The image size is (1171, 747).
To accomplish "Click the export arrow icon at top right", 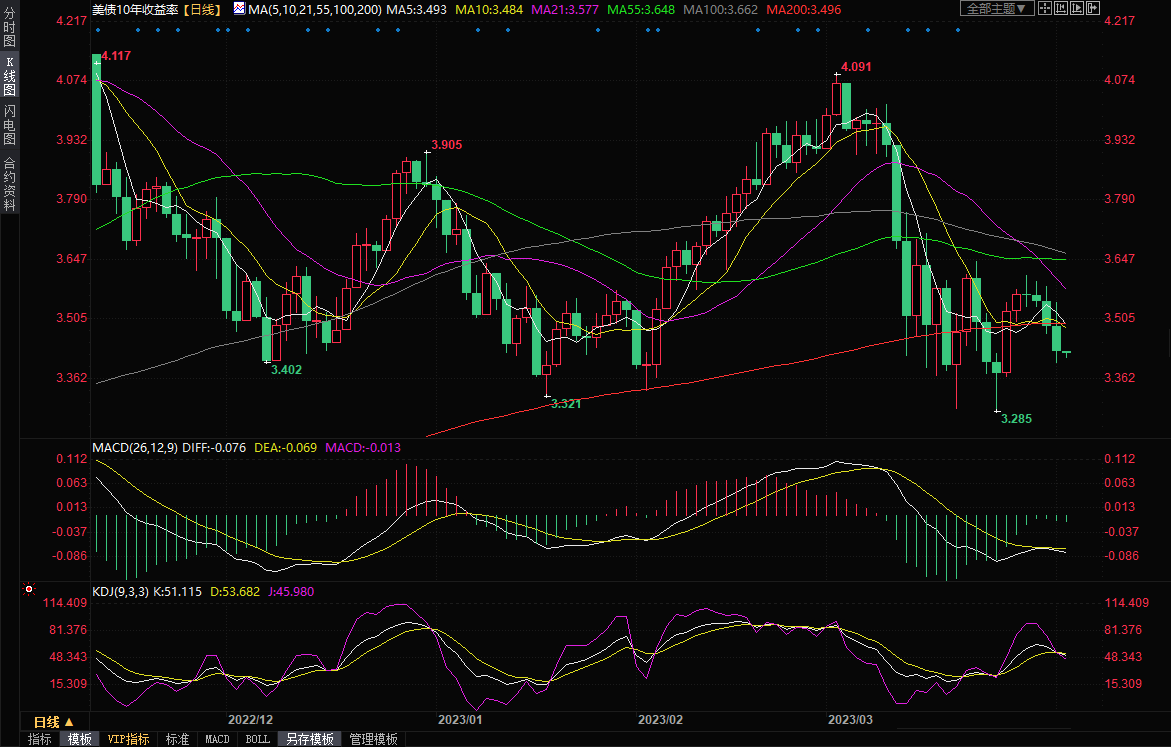I will point(1094,8).
